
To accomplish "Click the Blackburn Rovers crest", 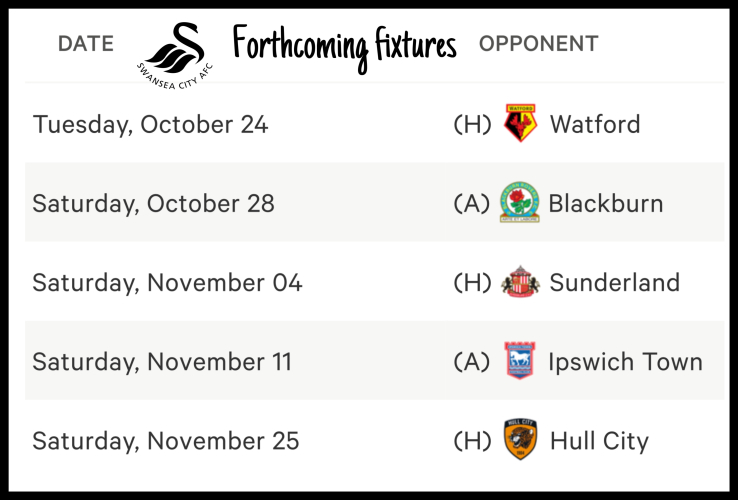I will (519, 203).
